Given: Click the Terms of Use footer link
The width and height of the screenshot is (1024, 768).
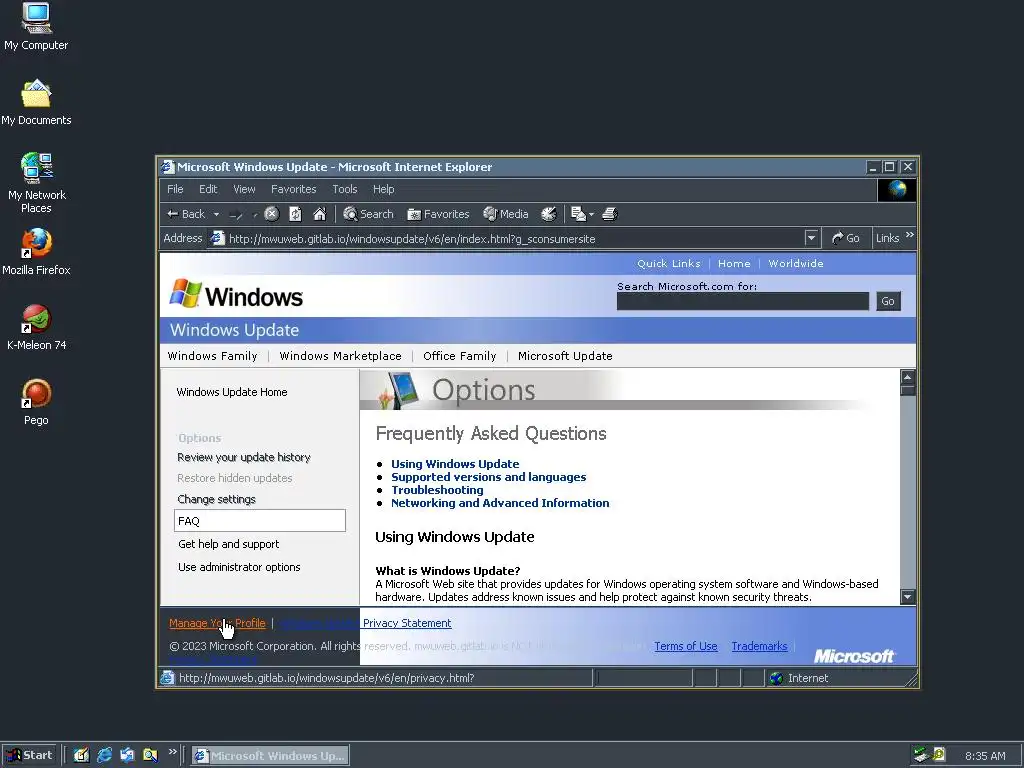Looking at the screenshot, I should click(686, 646).
